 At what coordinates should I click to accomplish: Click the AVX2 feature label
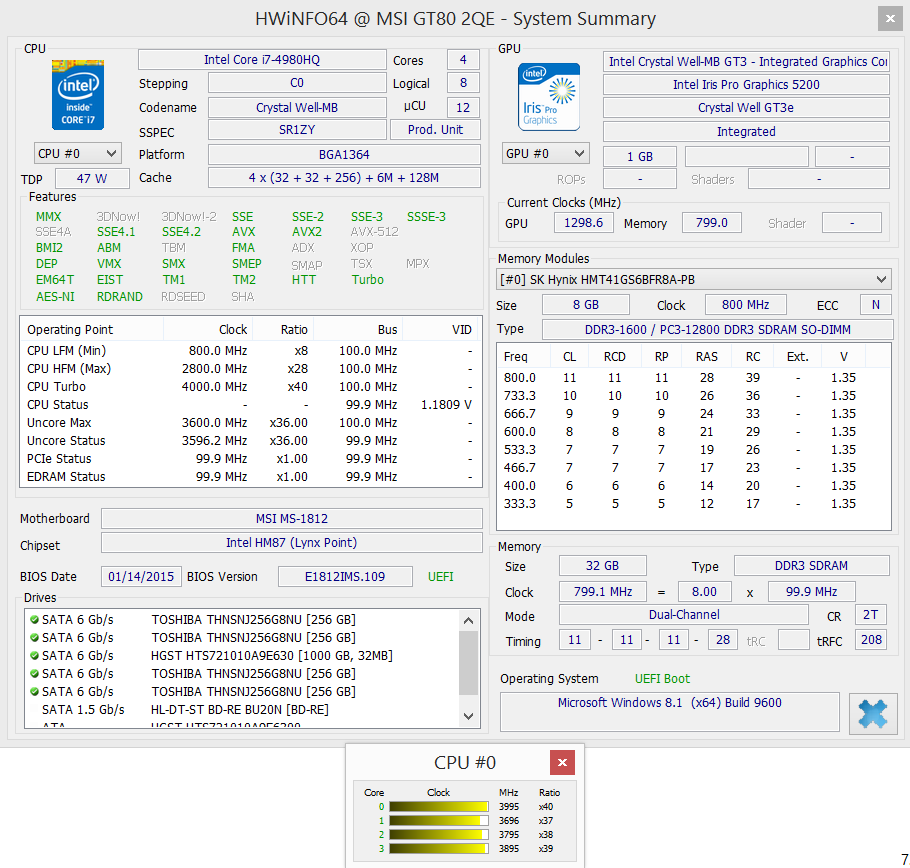coord(307,232)
